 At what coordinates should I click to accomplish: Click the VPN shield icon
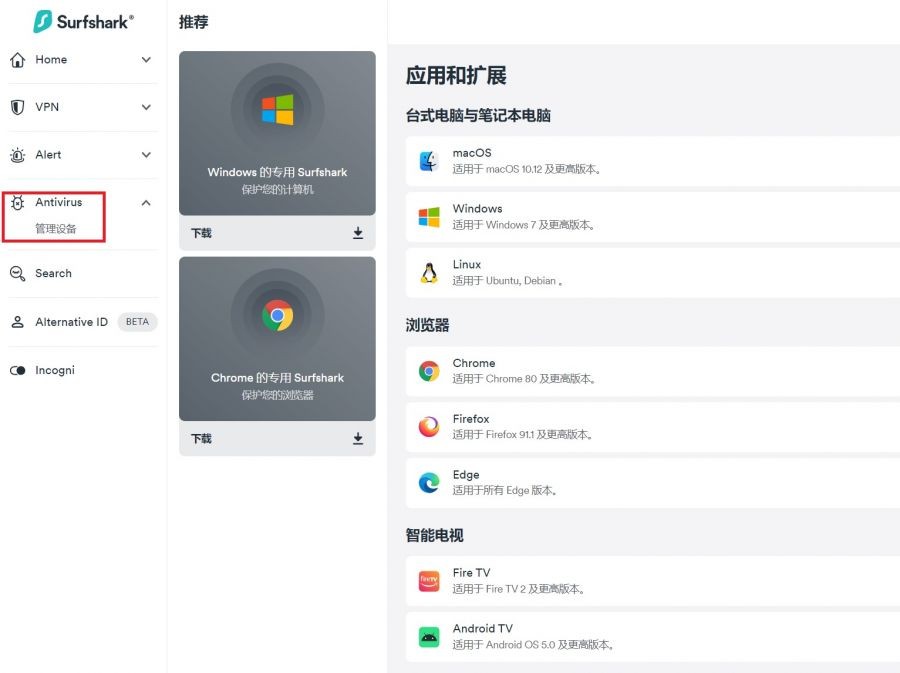coord(17,107)
